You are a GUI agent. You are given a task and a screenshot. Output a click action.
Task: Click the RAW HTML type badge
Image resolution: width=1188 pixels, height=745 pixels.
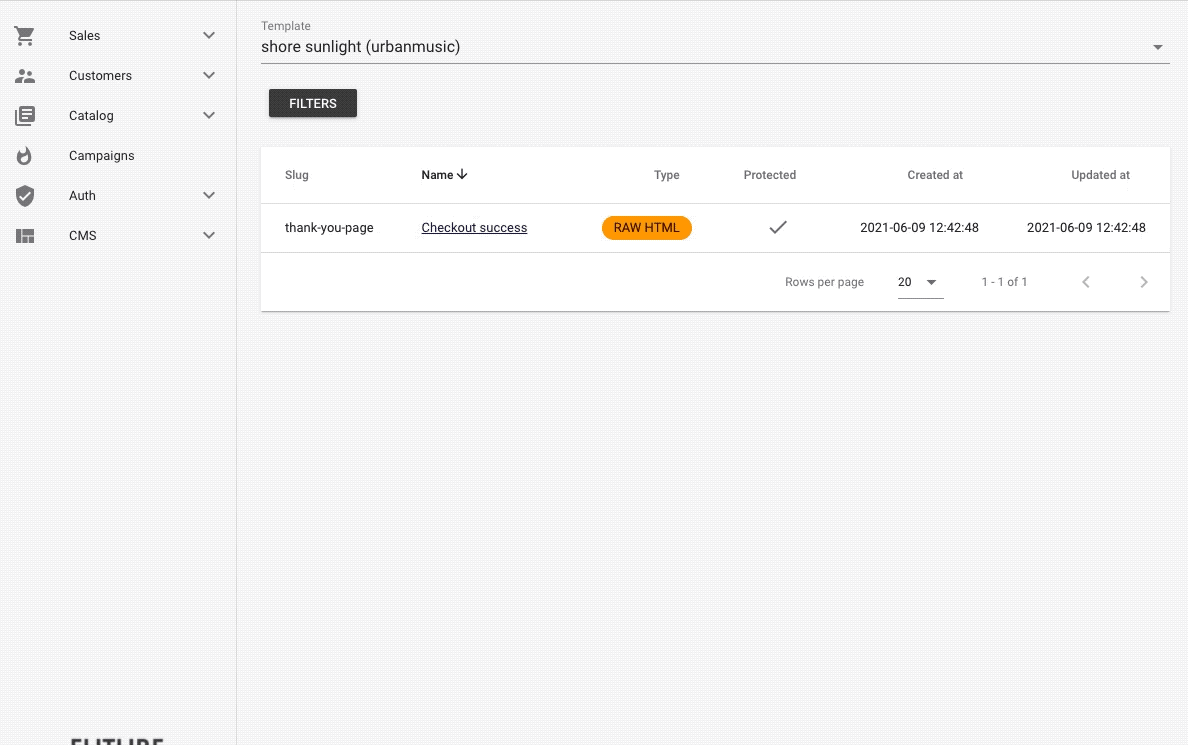646,227
